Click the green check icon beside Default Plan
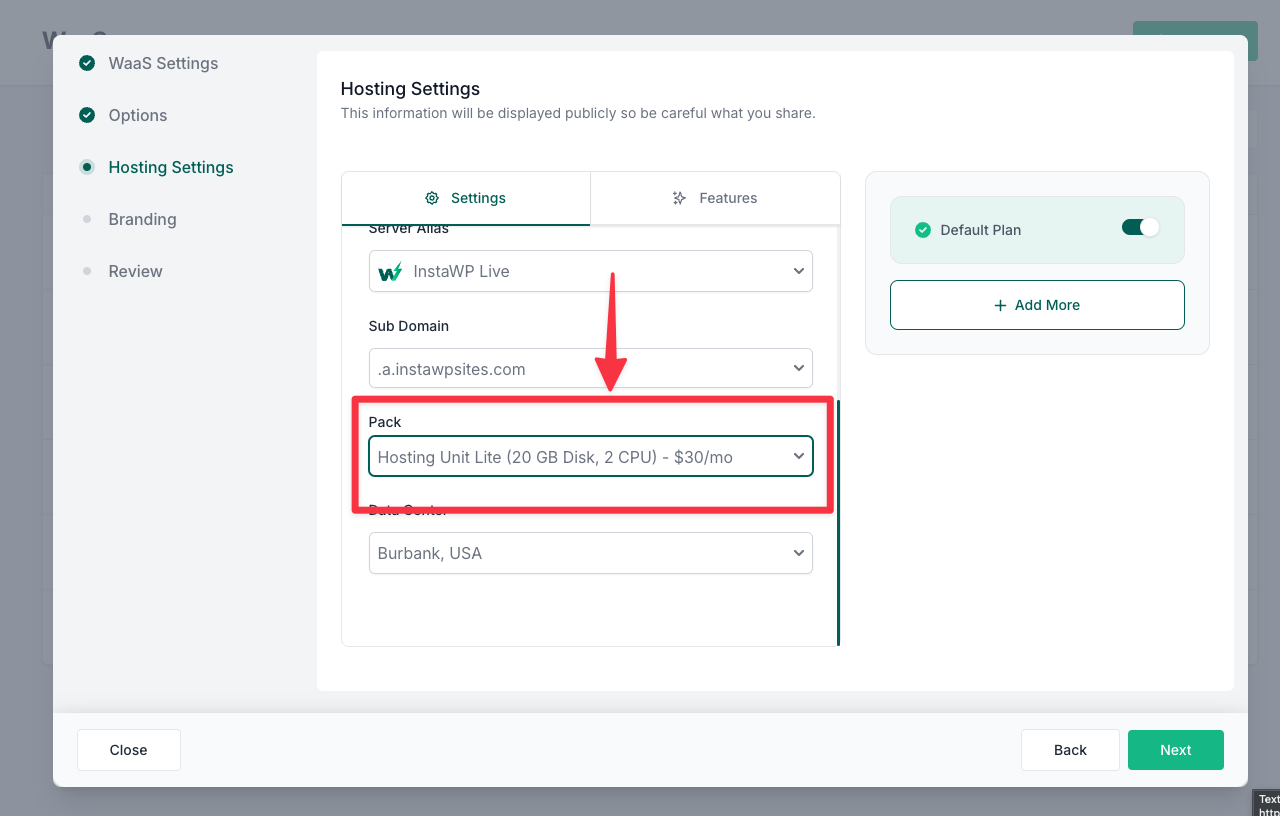The height and width of the screenshot is (816, 1280). click(x=923, y=230)
